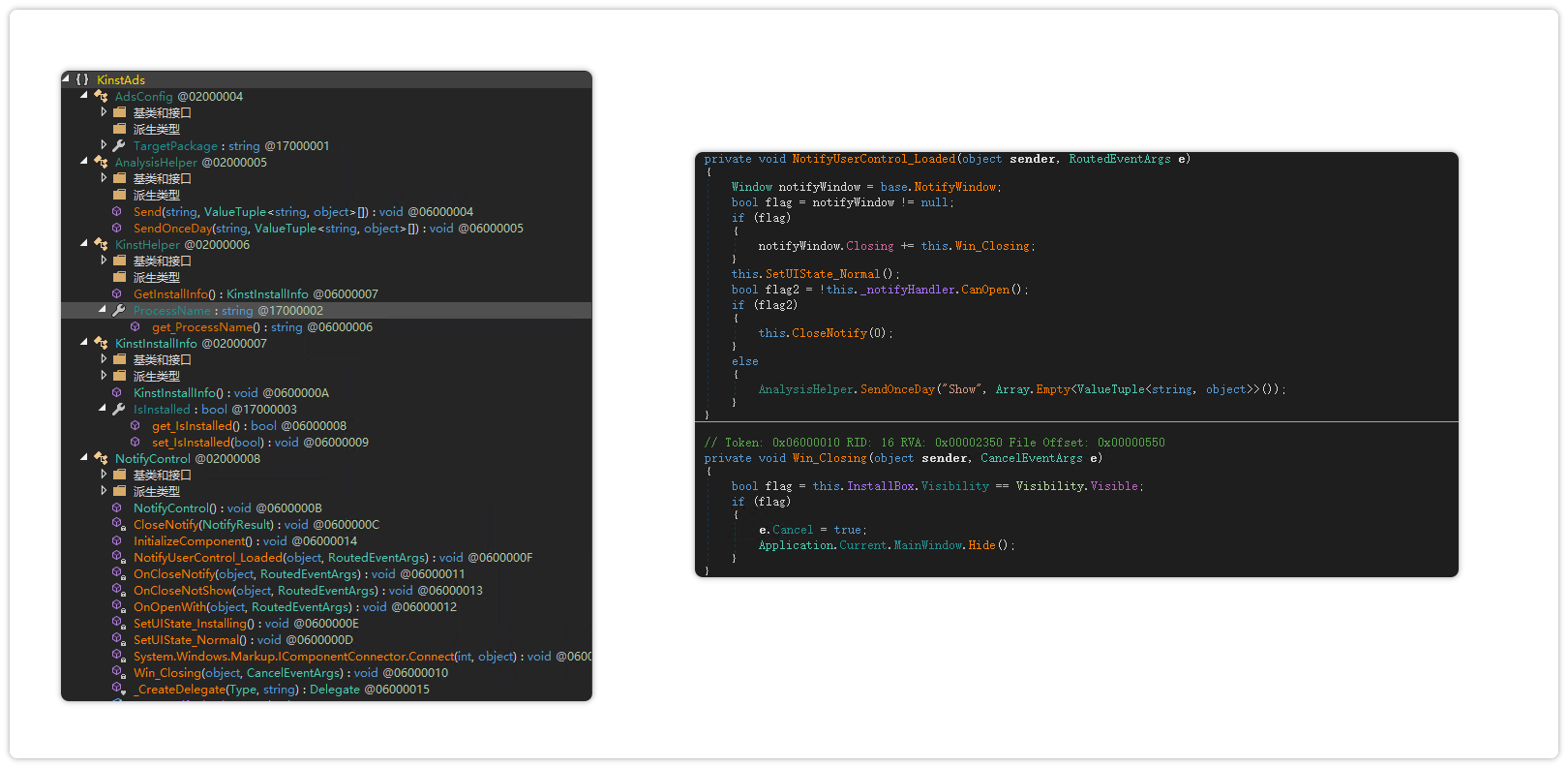Click the method cube icon next to SendOnceDay
Screen dimensions: 1568x768
117,229
